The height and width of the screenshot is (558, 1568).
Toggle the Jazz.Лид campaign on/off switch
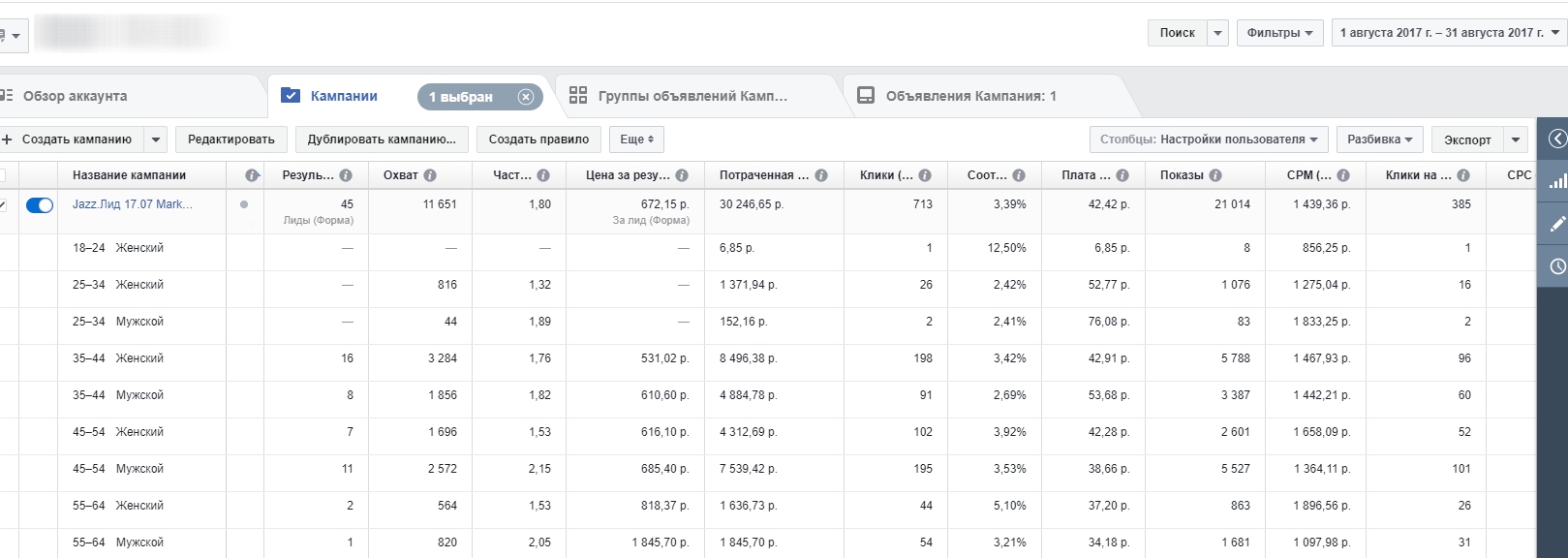tap(40, 205)
